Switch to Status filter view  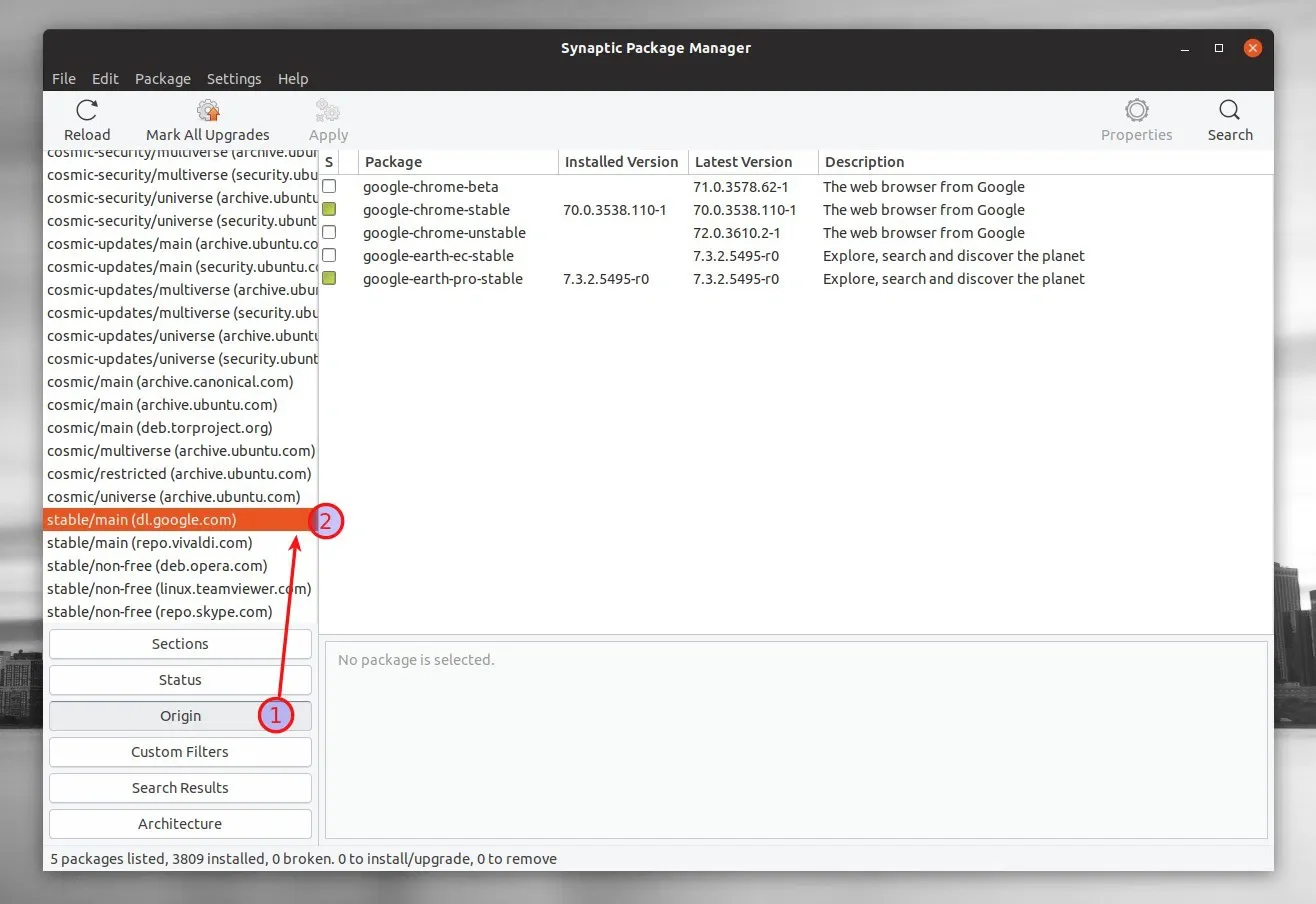pos(180,680)
